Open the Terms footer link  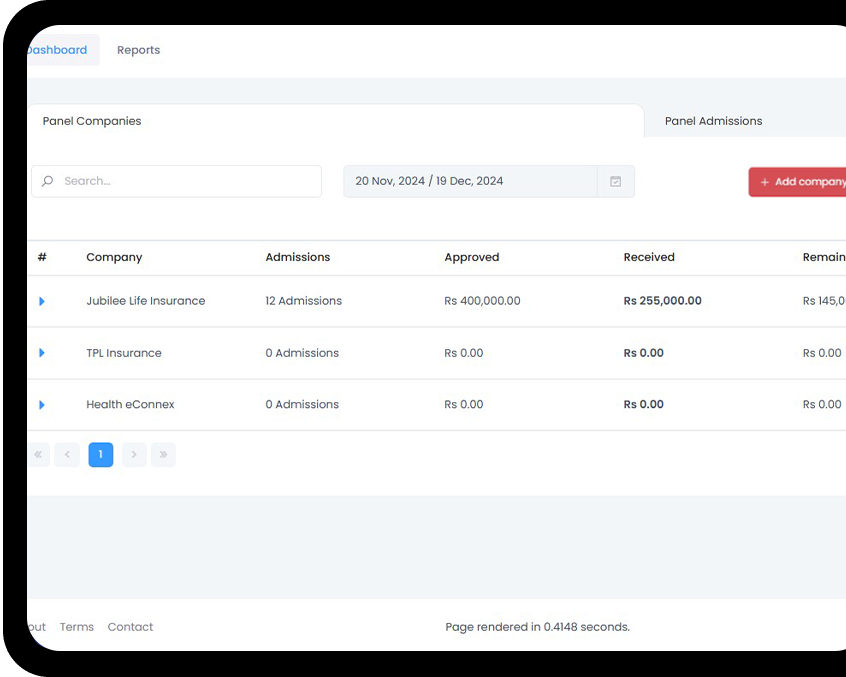(x=76, y=627)
